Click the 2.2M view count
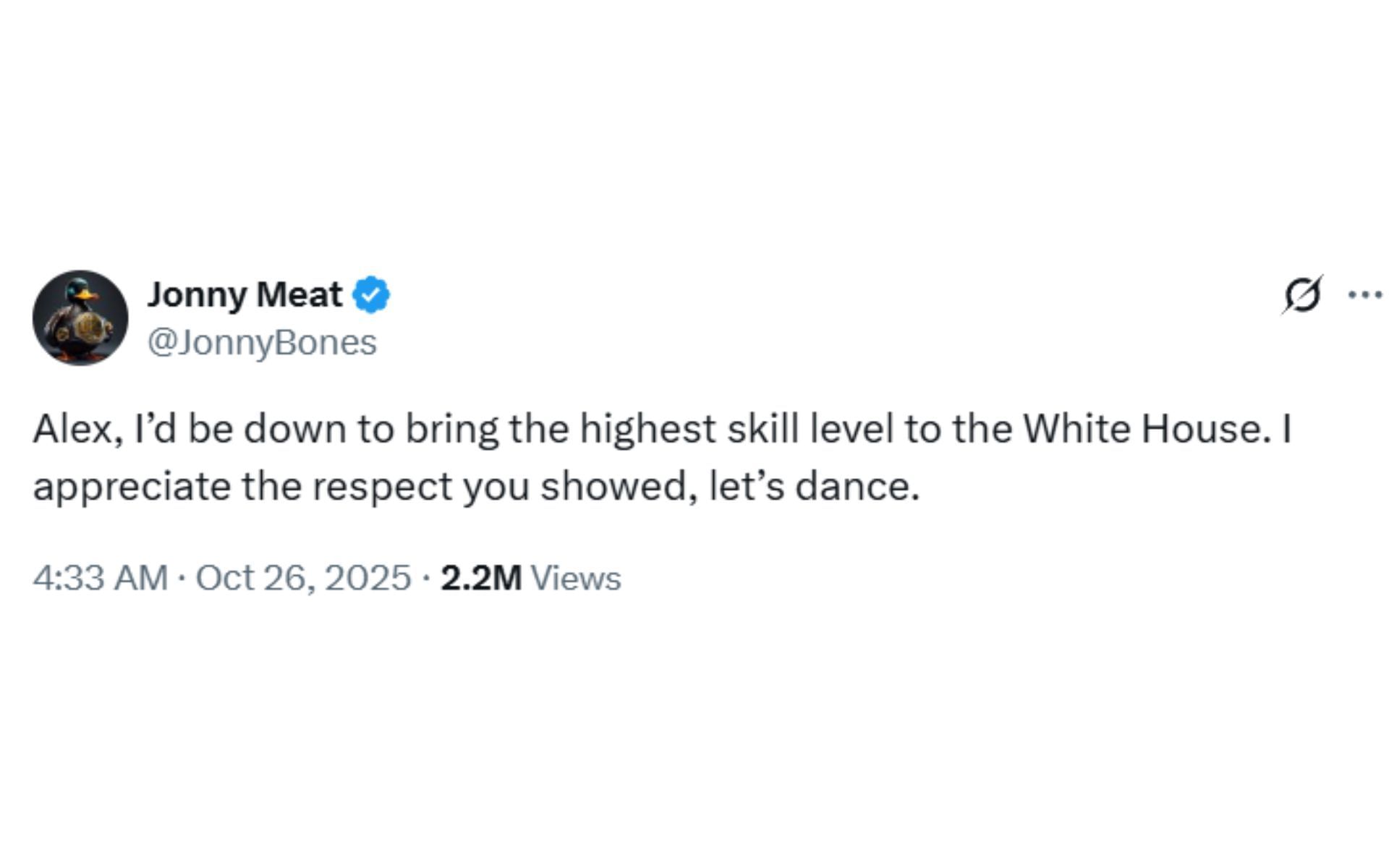 click(480, 578)
